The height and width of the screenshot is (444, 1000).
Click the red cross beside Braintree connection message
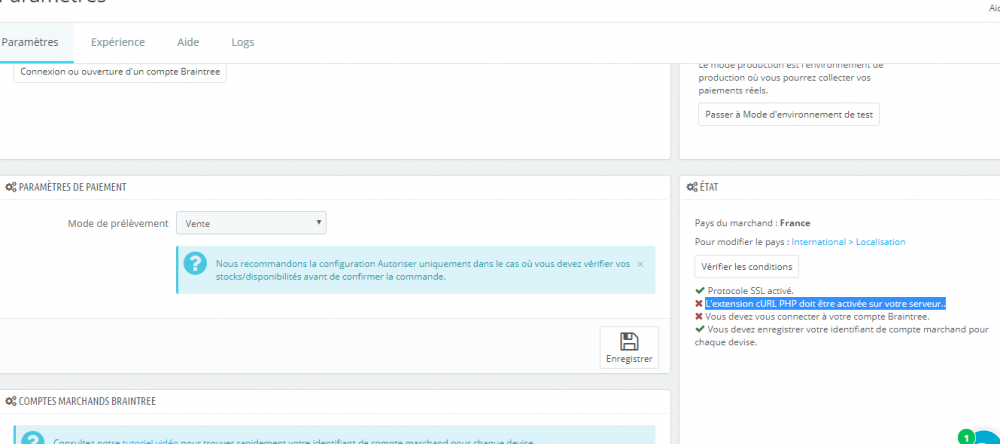(699, 316)
